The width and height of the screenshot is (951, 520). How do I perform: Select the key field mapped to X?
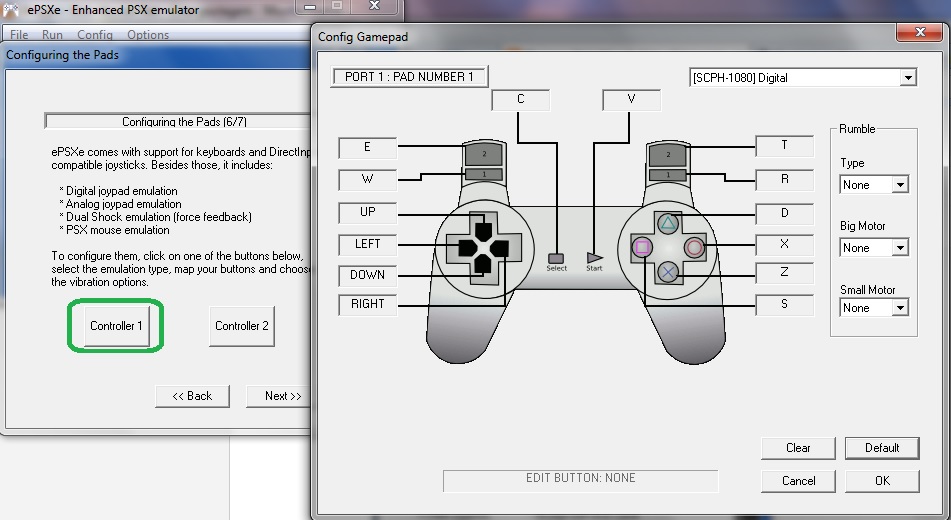click(784, 244)
